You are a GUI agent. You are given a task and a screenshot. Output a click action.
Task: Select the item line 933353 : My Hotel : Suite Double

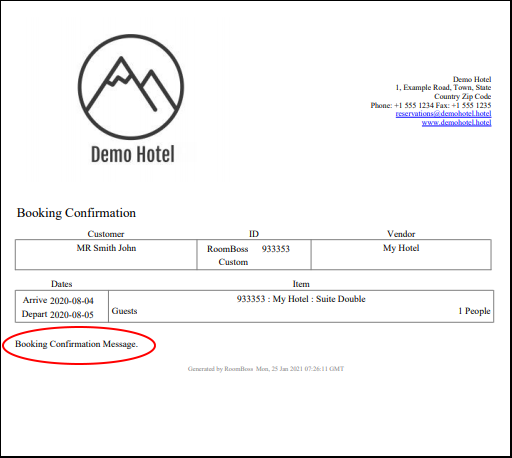[x=301, y=299]
